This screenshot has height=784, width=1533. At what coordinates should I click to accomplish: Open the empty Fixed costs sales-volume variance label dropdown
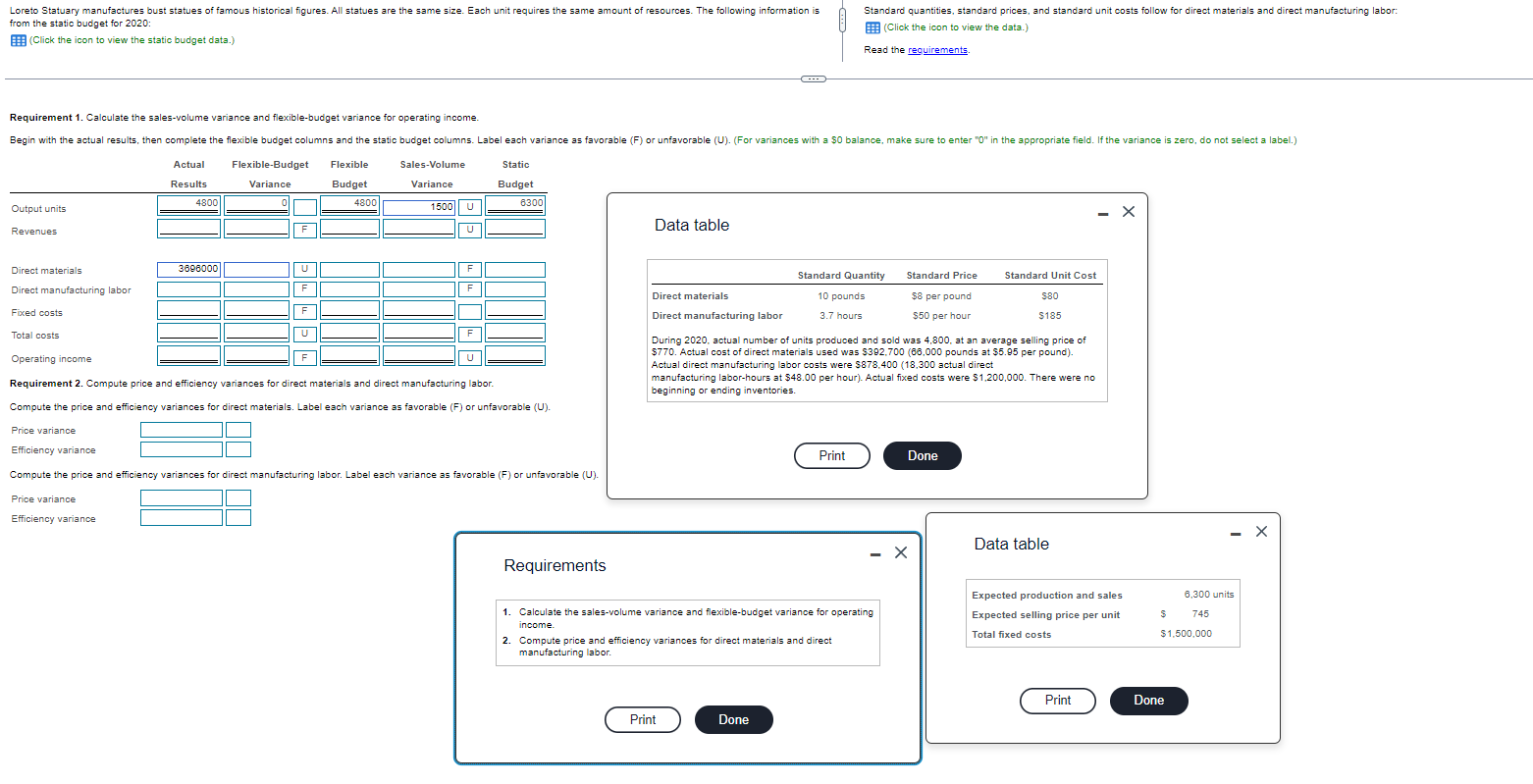[470, 311]
